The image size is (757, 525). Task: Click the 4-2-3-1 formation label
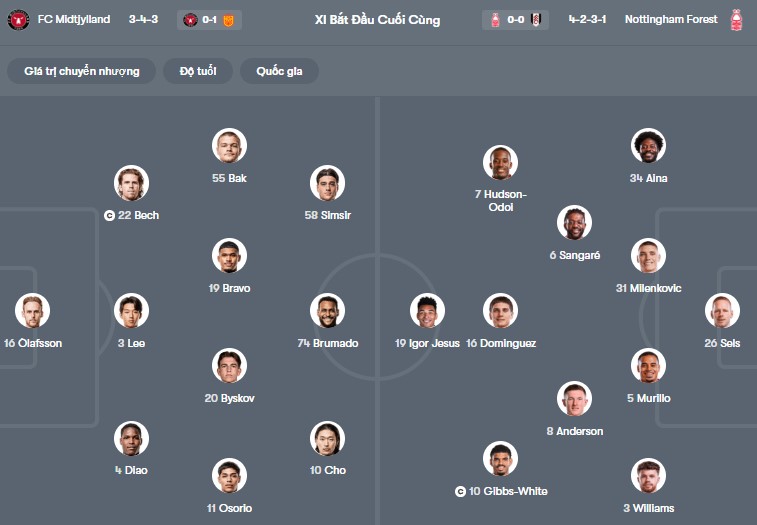(587, 20)
